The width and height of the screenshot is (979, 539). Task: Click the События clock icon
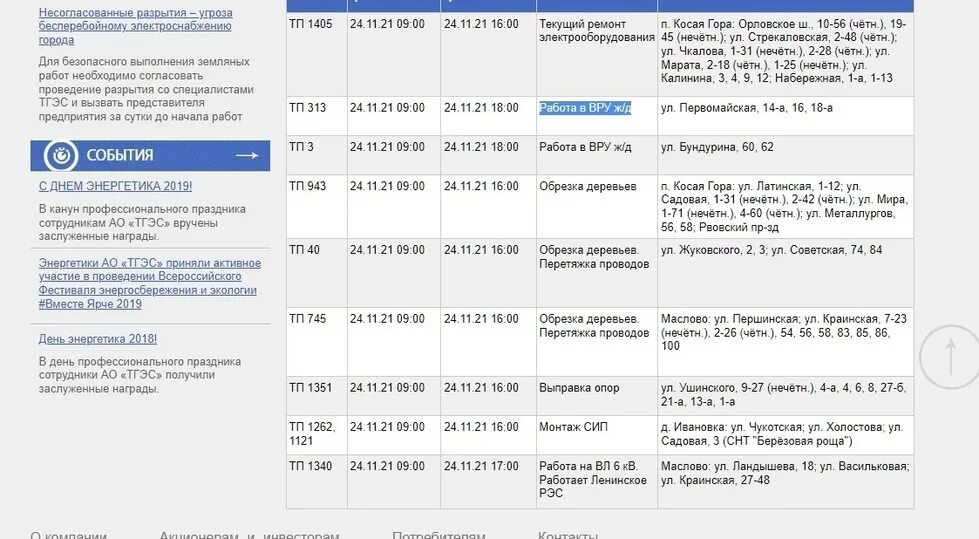(x=61, y=155)
